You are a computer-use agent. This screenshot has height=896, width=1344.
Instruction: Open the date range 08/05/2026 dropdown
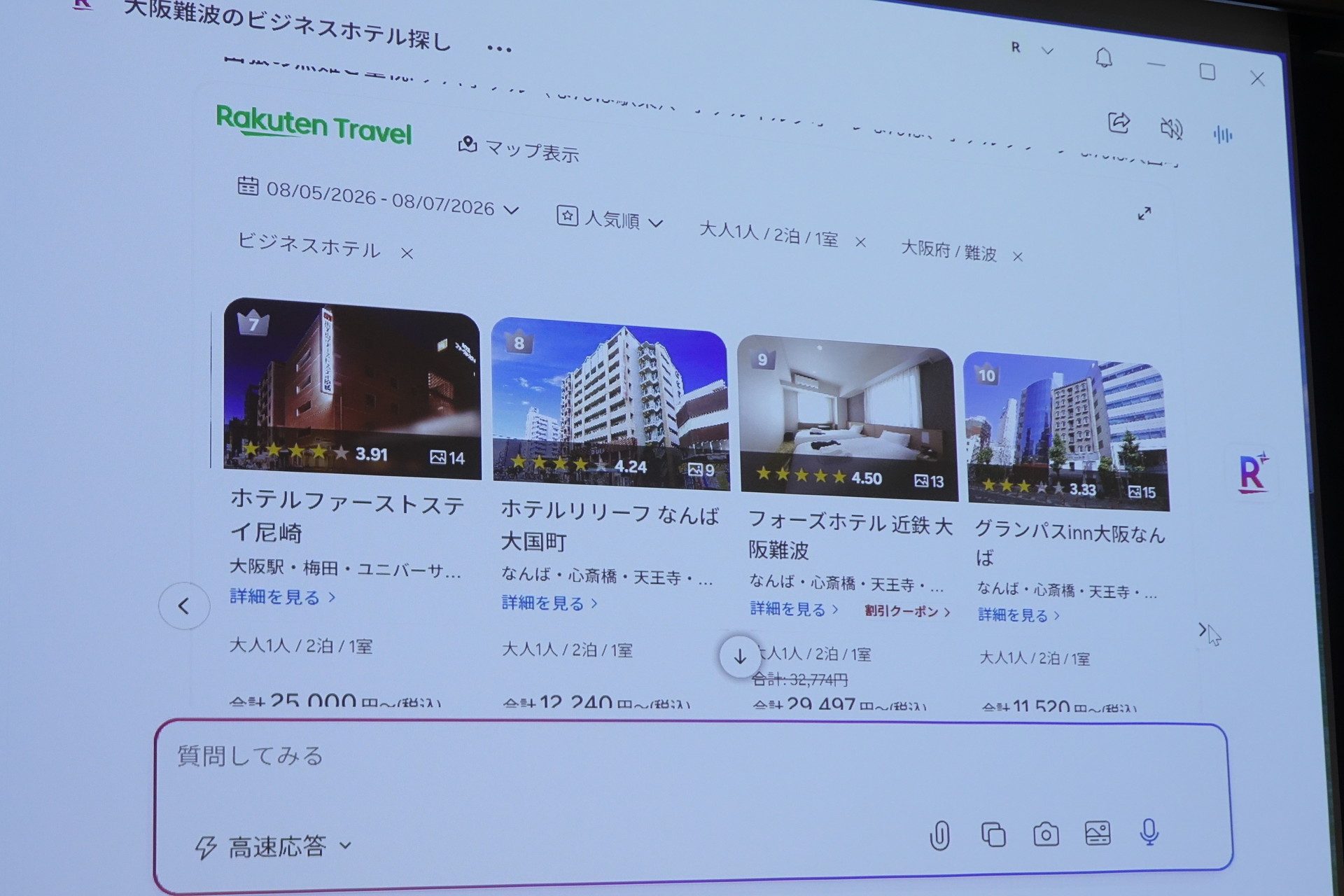[x=379, y=197]
